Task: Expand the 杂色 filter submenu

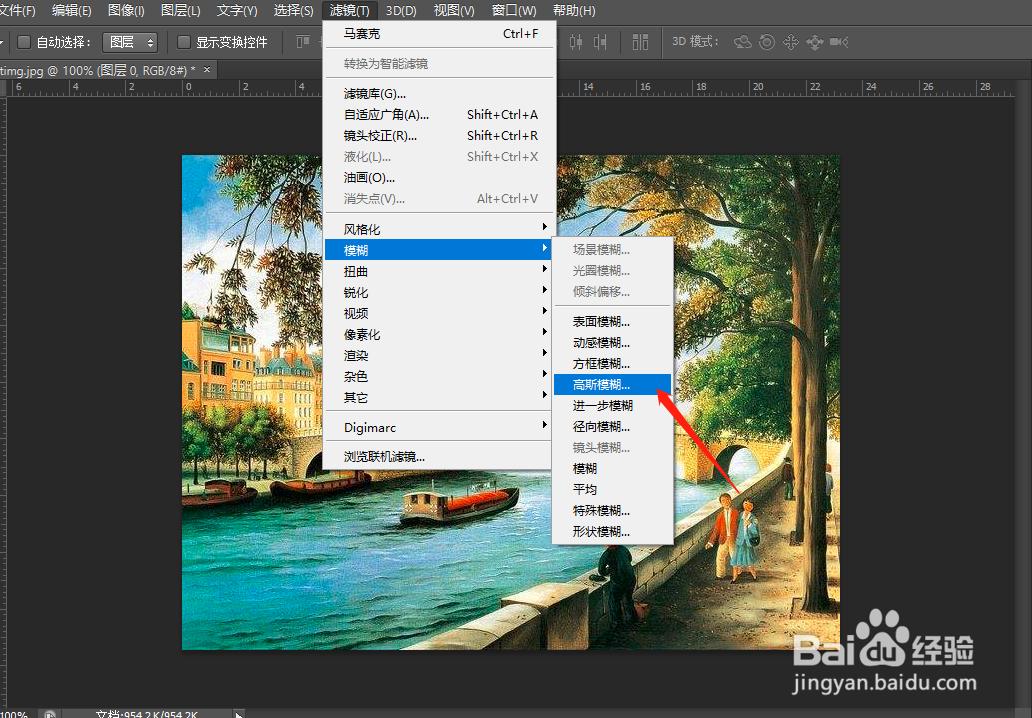Action: 439,376
